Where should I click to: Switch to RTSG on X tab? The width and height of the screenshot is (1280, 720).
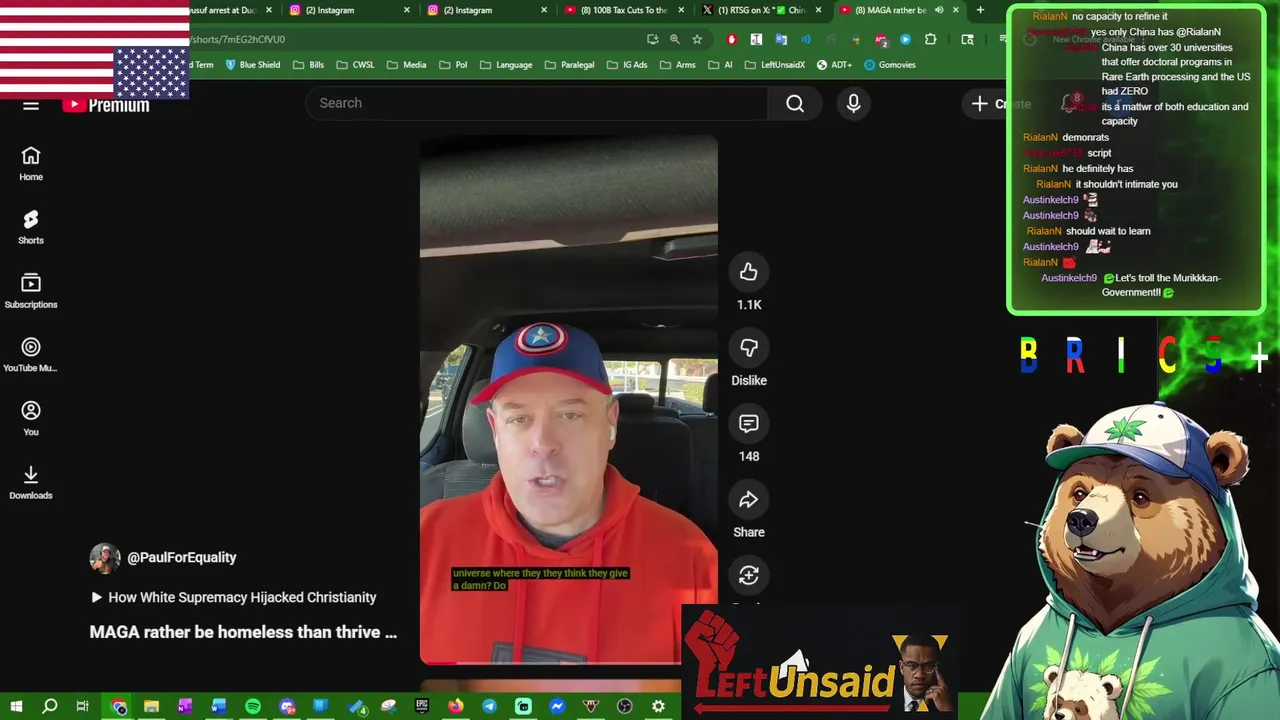coord(764,10)
